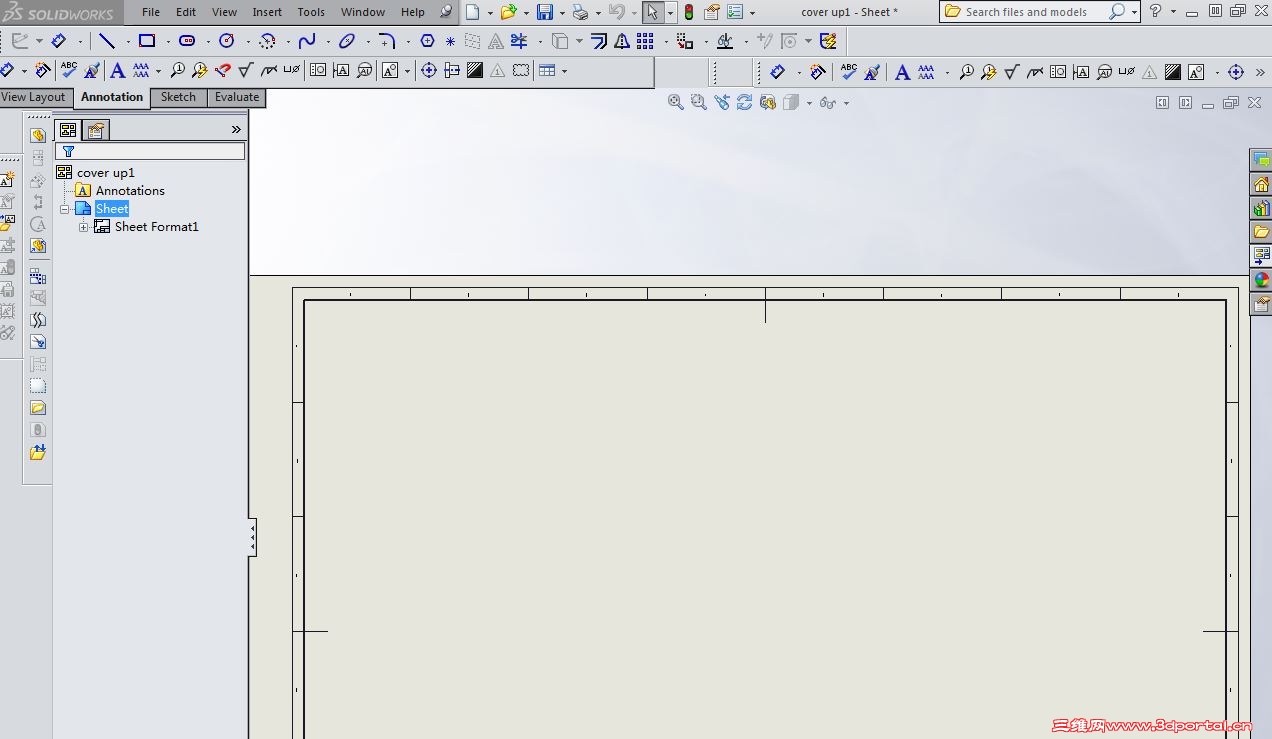Open the Hide/Show Items dropdown arrow
Viewport: 1272px width, 739px height.
pyautogui.click(x=846, y=103)
